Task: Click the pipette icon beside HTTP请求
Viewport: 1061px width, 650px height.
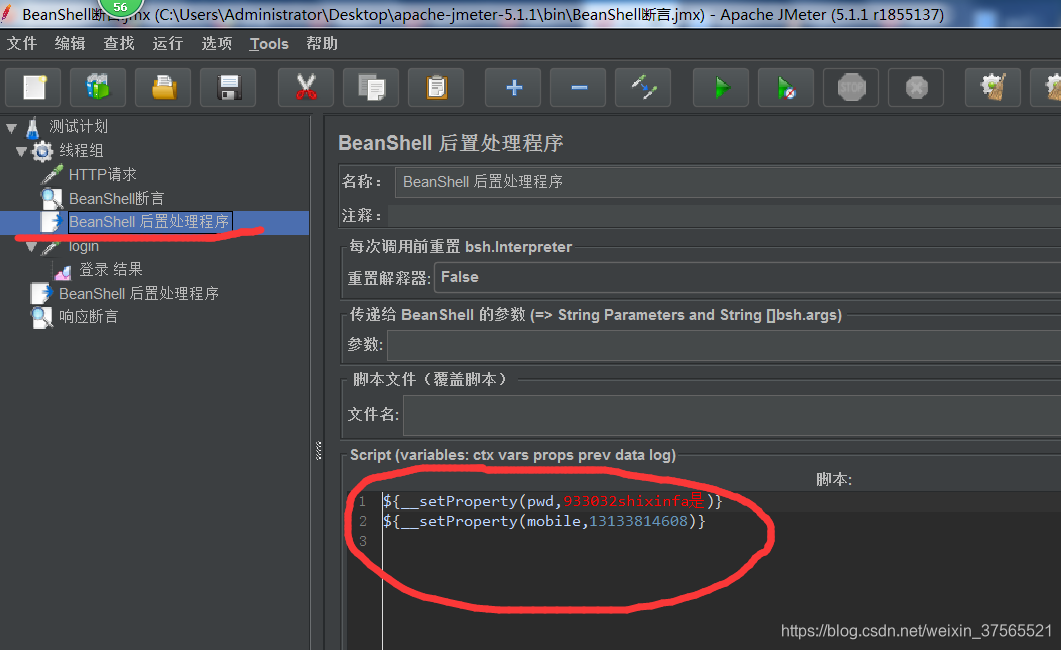Action: 52,175
